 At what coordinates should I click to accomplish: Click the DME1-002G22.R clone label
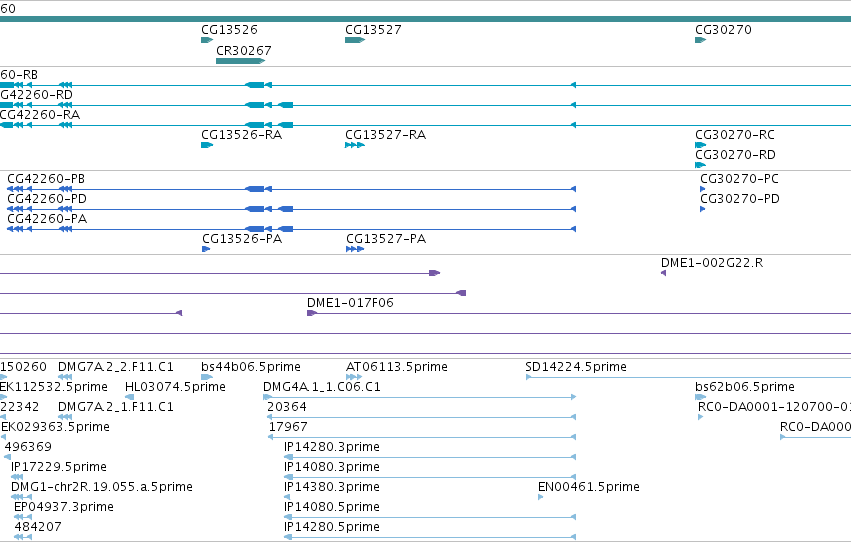pos(712,263)
